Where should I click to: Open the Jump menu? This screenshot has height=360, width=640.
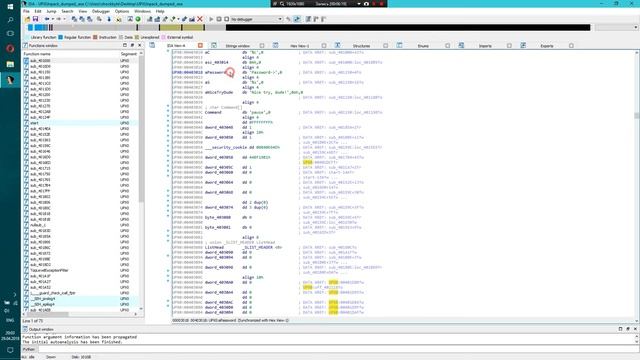coord(51,11)
